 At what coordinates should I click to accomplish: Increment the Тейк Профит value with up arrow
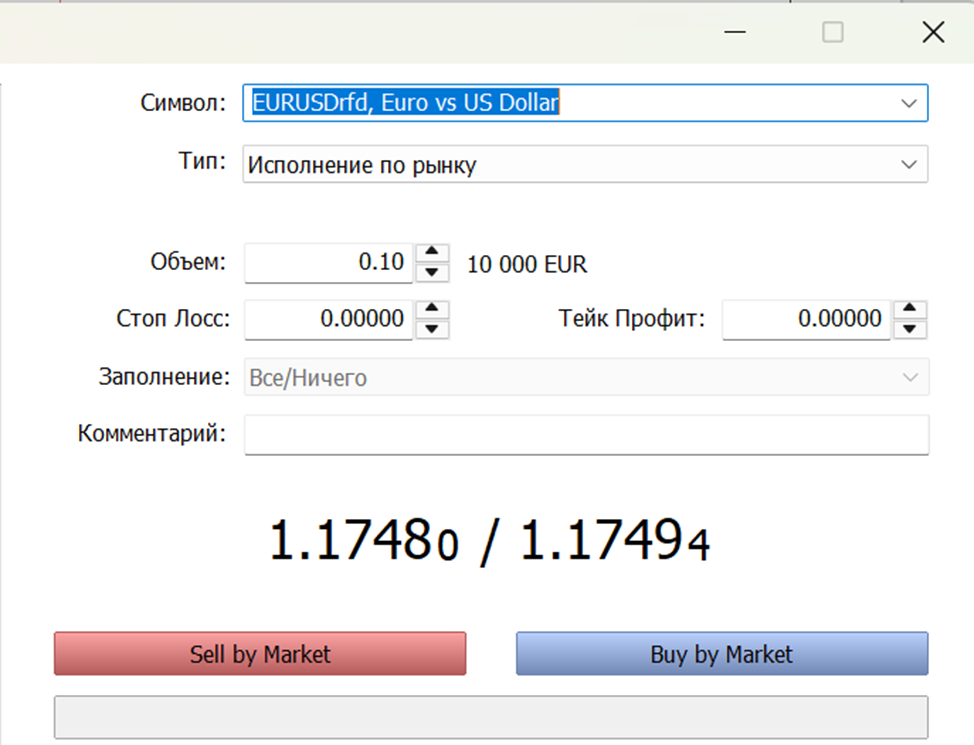click(909, 310)
